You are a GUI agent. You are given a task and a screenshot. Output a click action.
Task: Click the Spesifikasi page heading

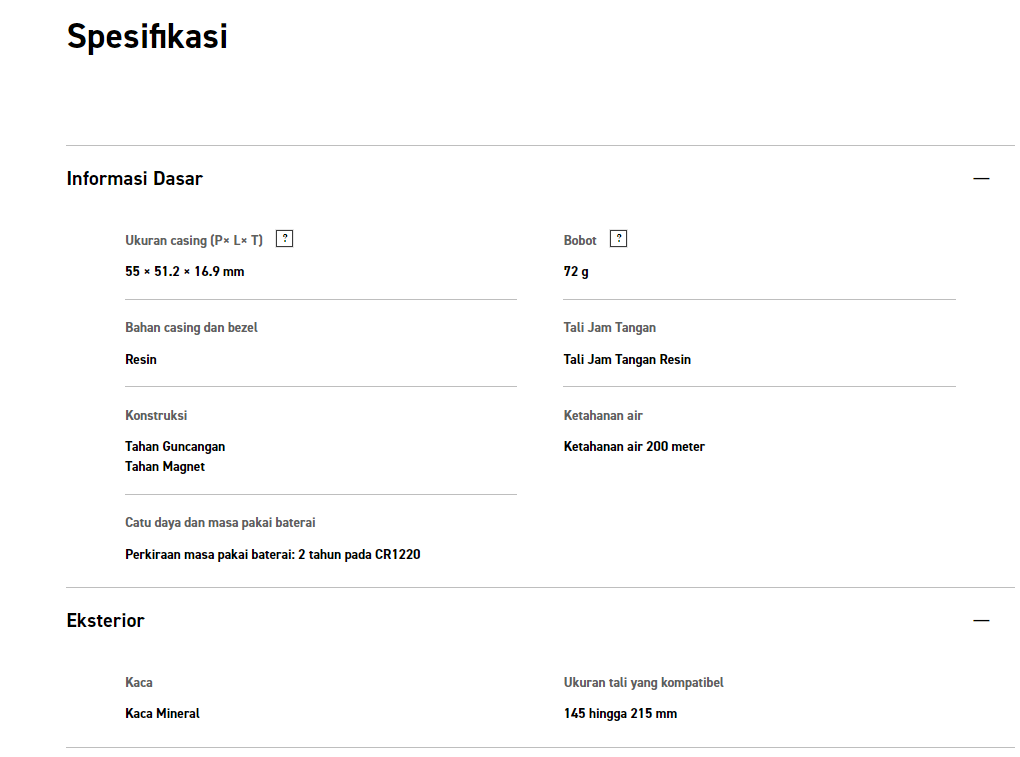point(147,37)
